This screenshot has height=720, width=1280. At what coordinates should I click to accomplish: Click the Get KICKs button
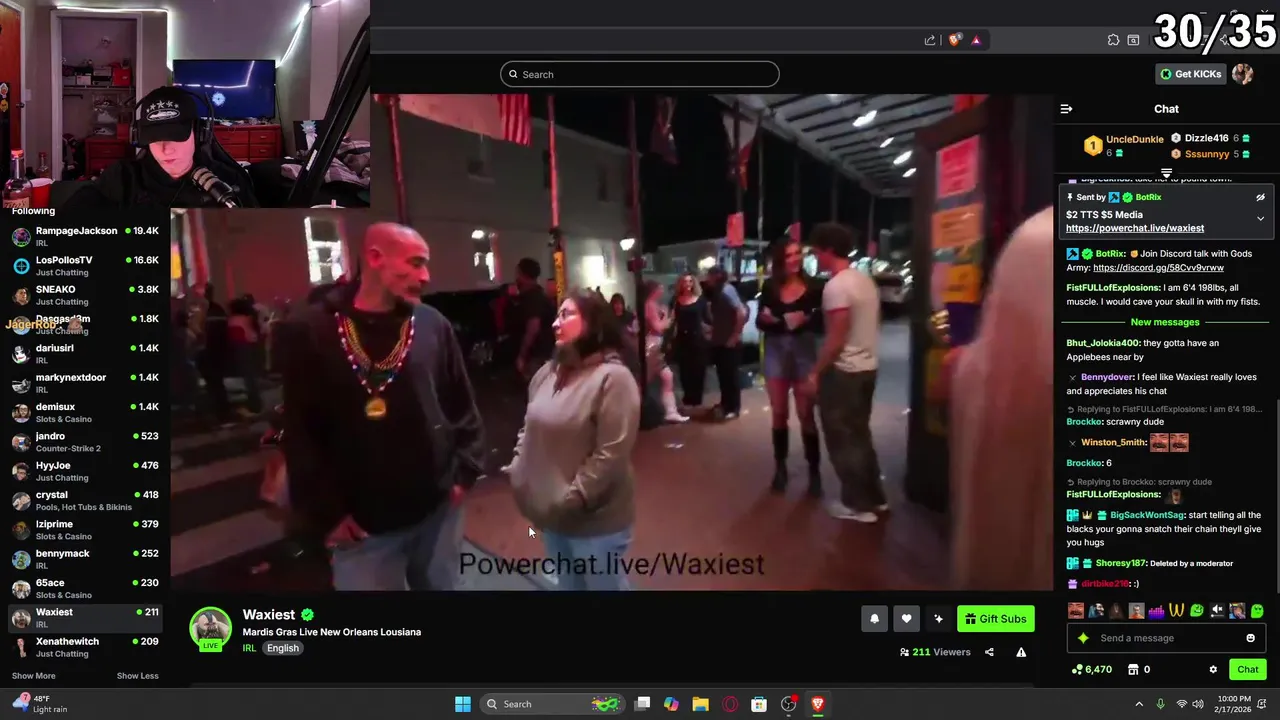click(x=1191, y=74)
